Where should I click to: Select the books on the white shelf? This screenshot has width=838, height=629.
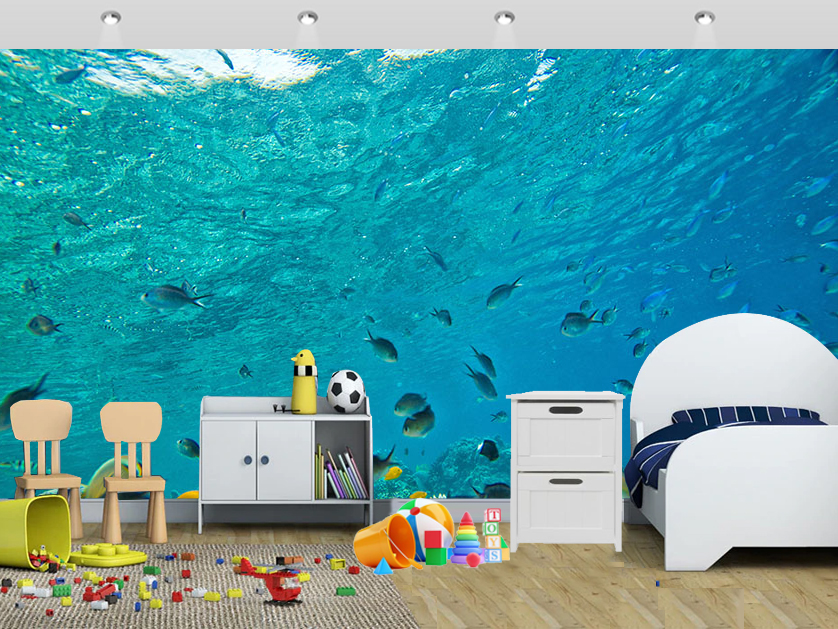(x=339, y=475)
